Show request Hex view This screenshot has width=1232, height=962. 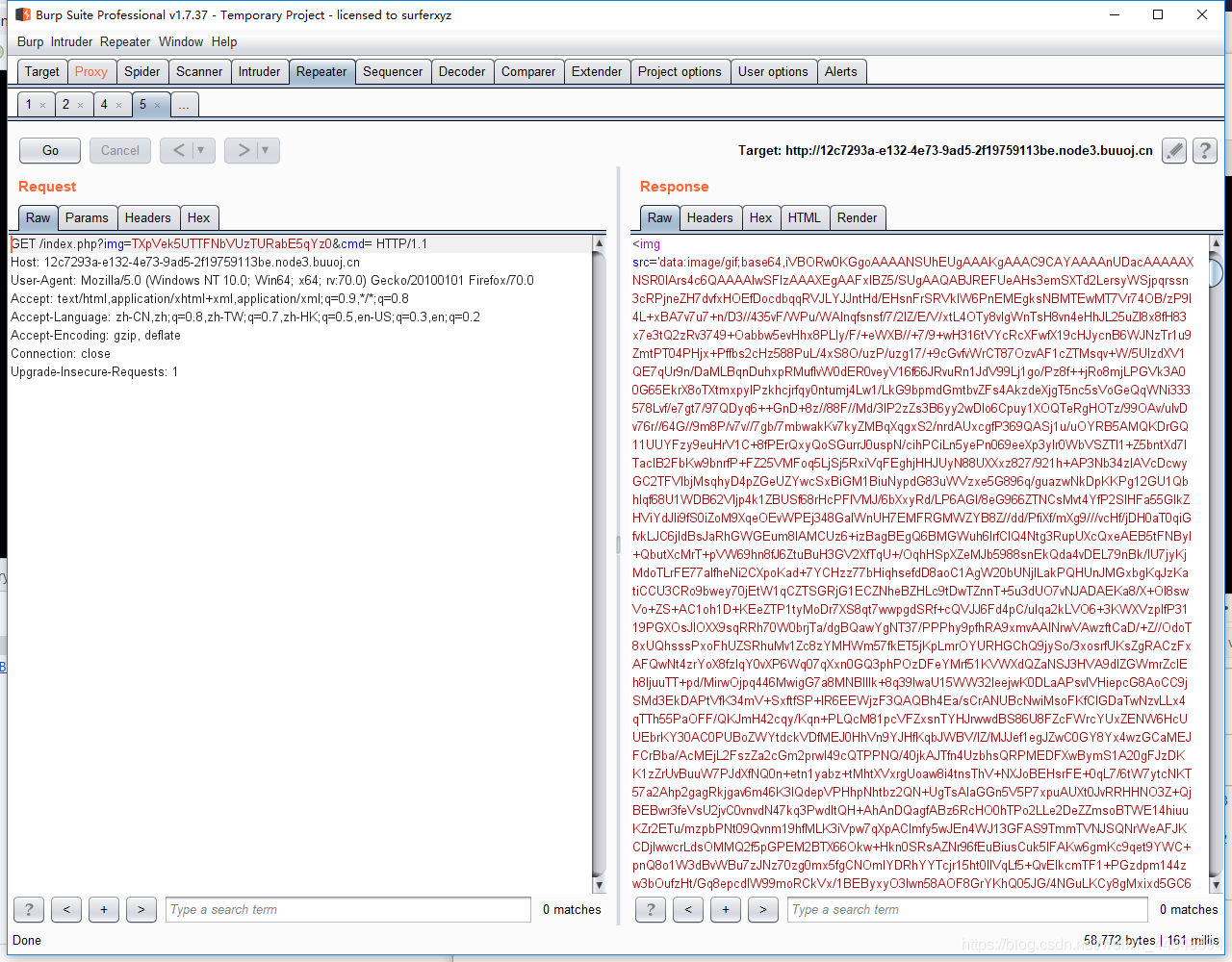tap(199, 217)
